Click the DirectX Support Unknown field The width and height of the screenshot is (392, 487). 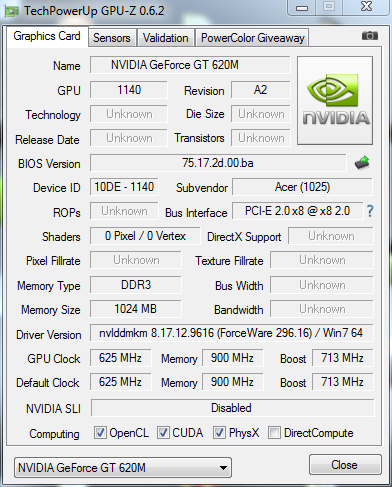[331, 236]
